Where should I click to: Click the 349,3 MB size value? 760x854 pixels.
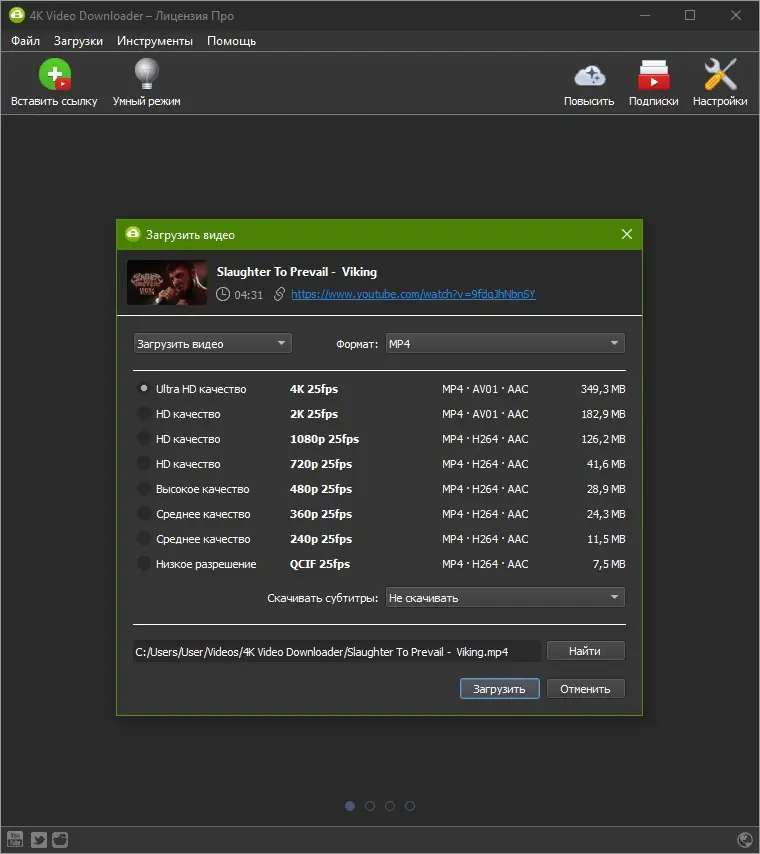pos(603,389)
